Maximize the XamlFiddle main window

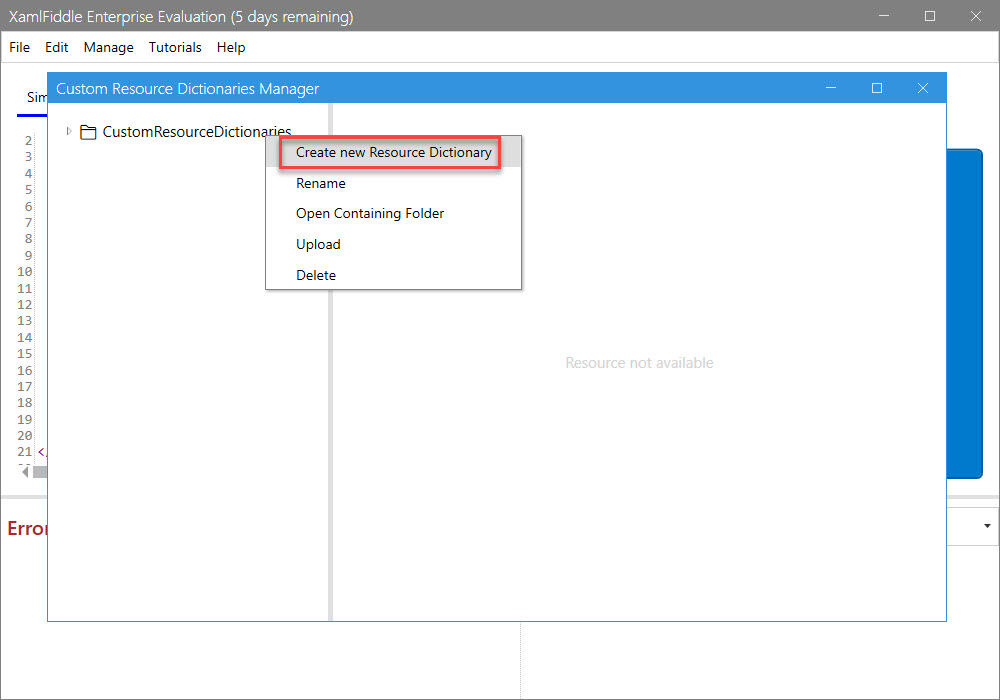tap(930, 16)
